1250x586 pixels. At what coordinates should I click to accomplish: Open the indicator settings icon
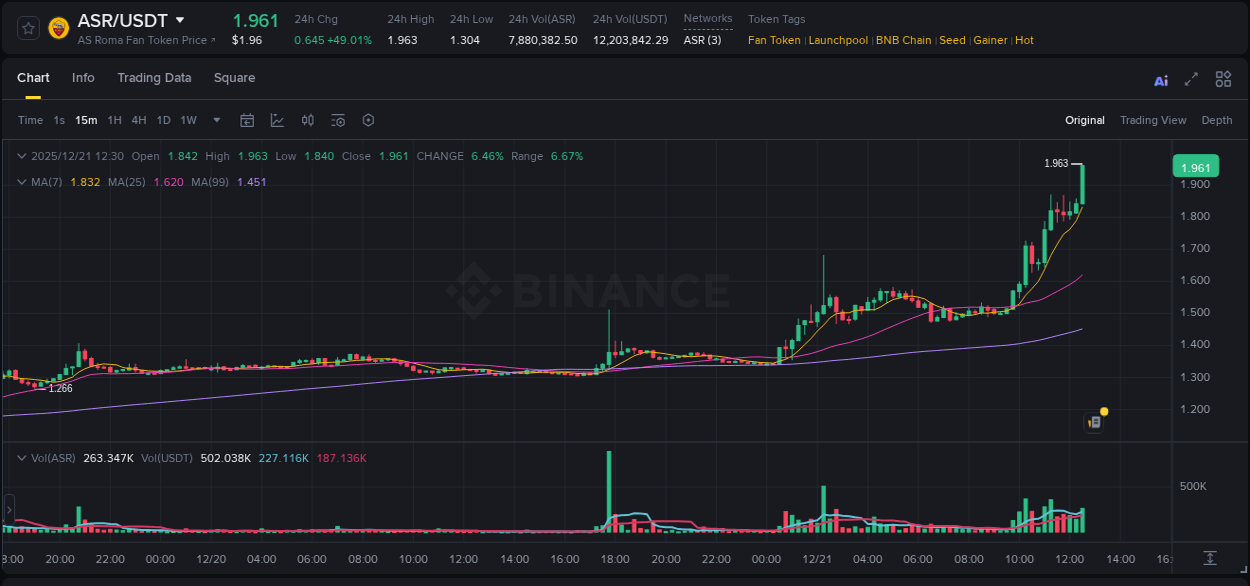[337, 120]
